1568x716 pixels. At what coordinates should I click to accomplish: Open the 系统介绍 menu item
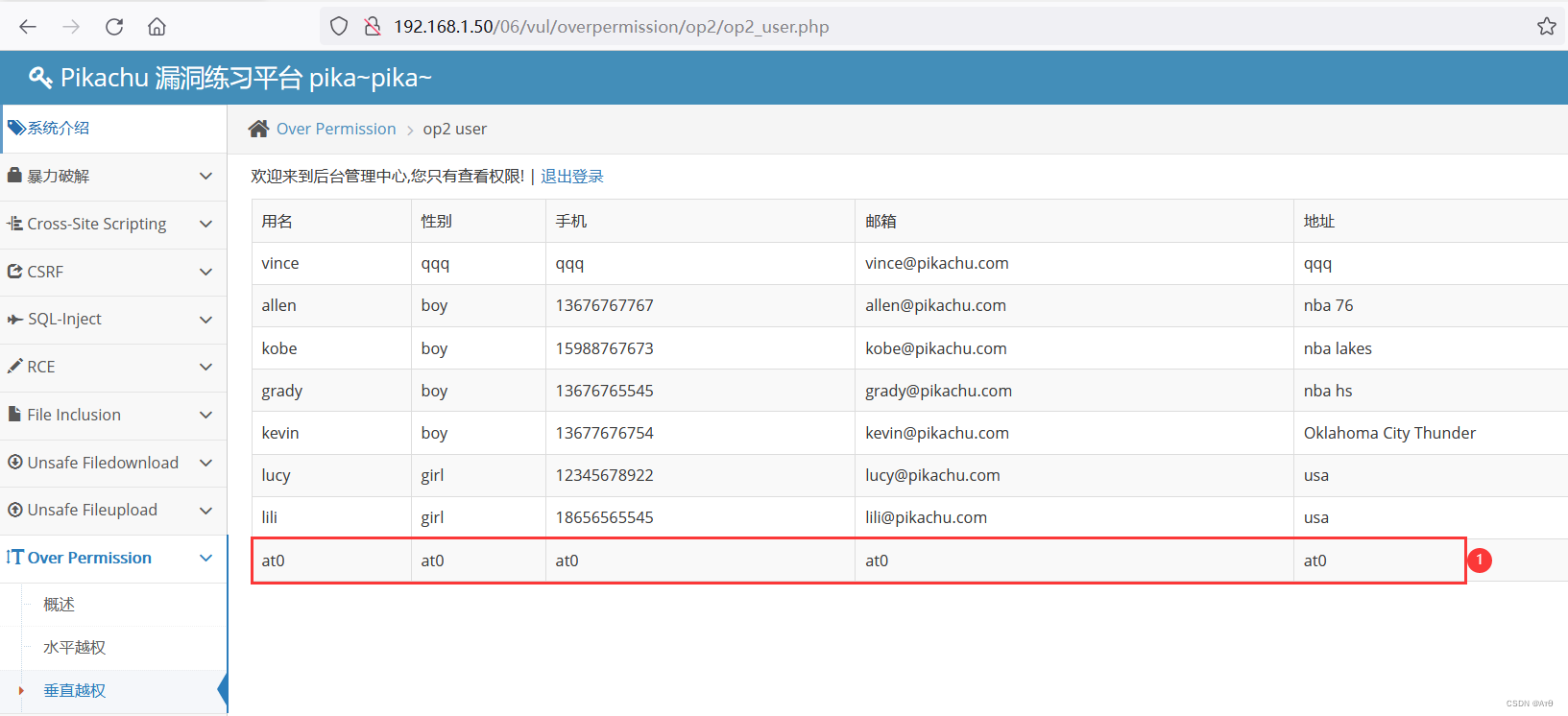click(113, 129)
